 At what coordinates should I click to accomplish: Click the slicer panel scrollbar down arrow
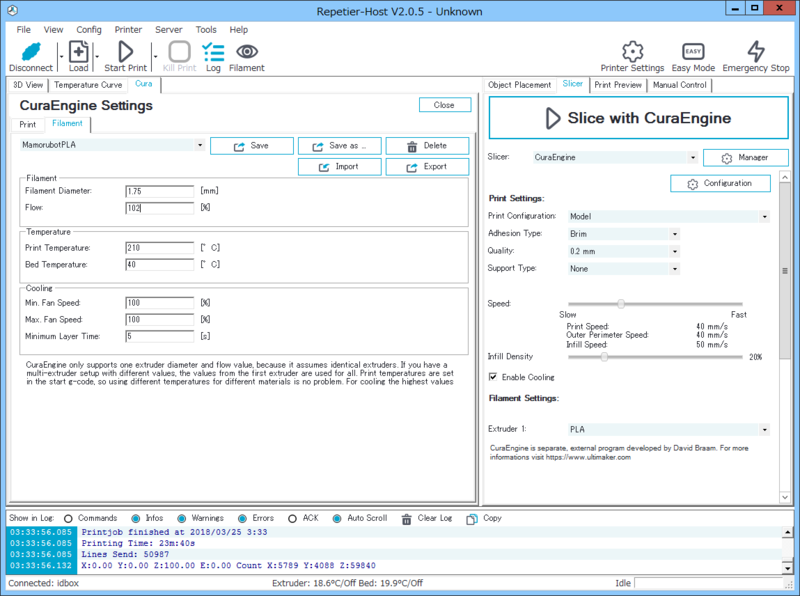coord(785,496)
